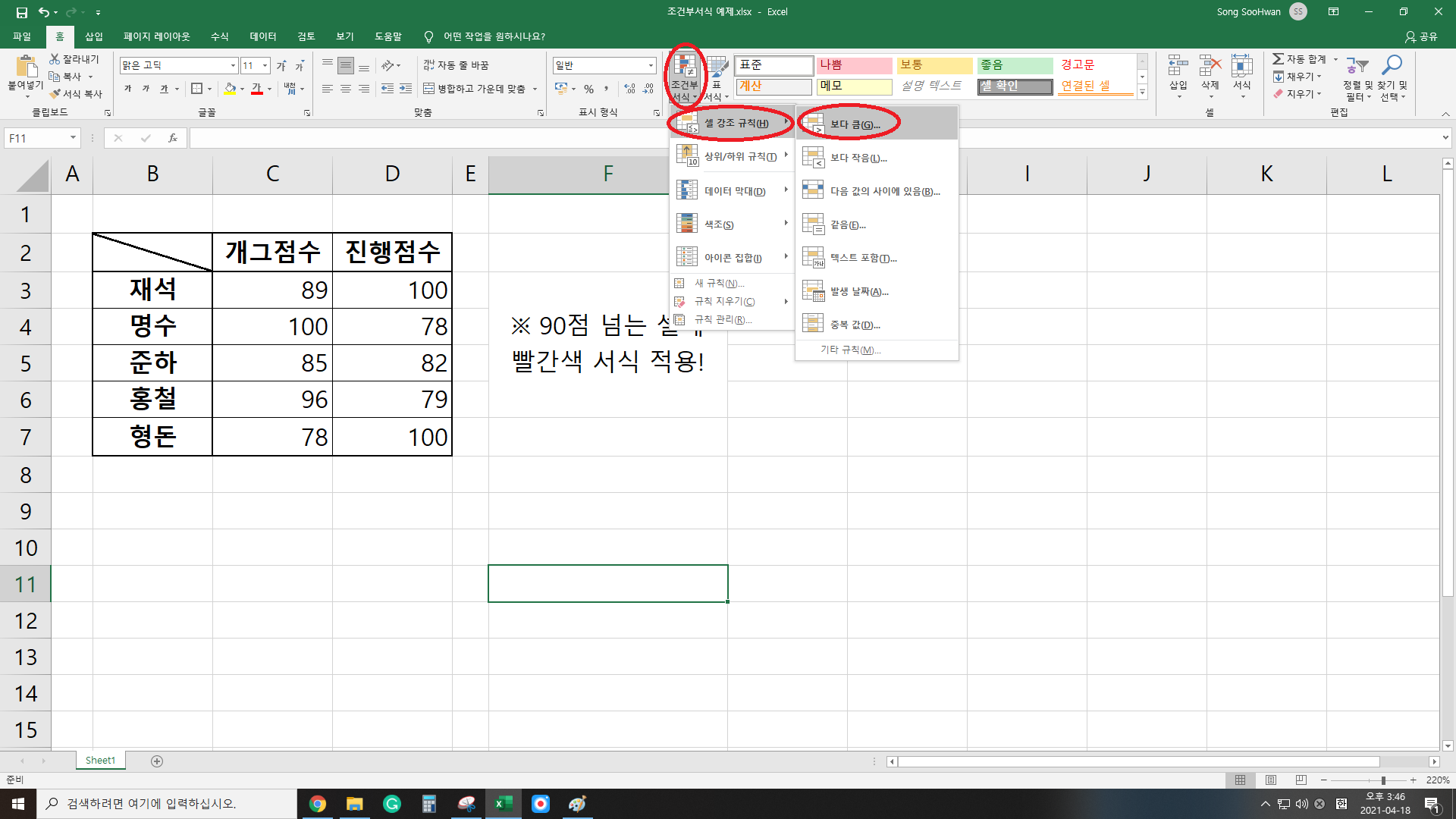This screenshot has height=819, width=1456.
Task: Open the font name dropdown 맑은 고딕
Action: pyautogui.click(x=233, y=66)
